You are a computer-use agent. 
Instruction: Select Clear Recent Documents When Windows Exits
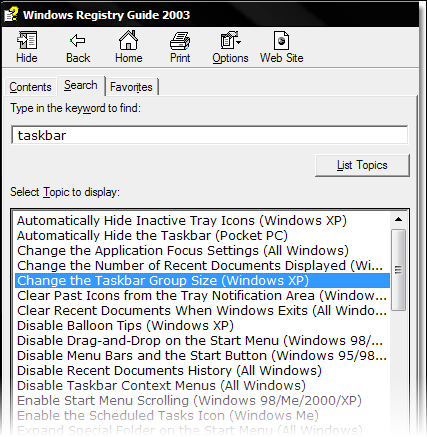(x=202, y=310)
